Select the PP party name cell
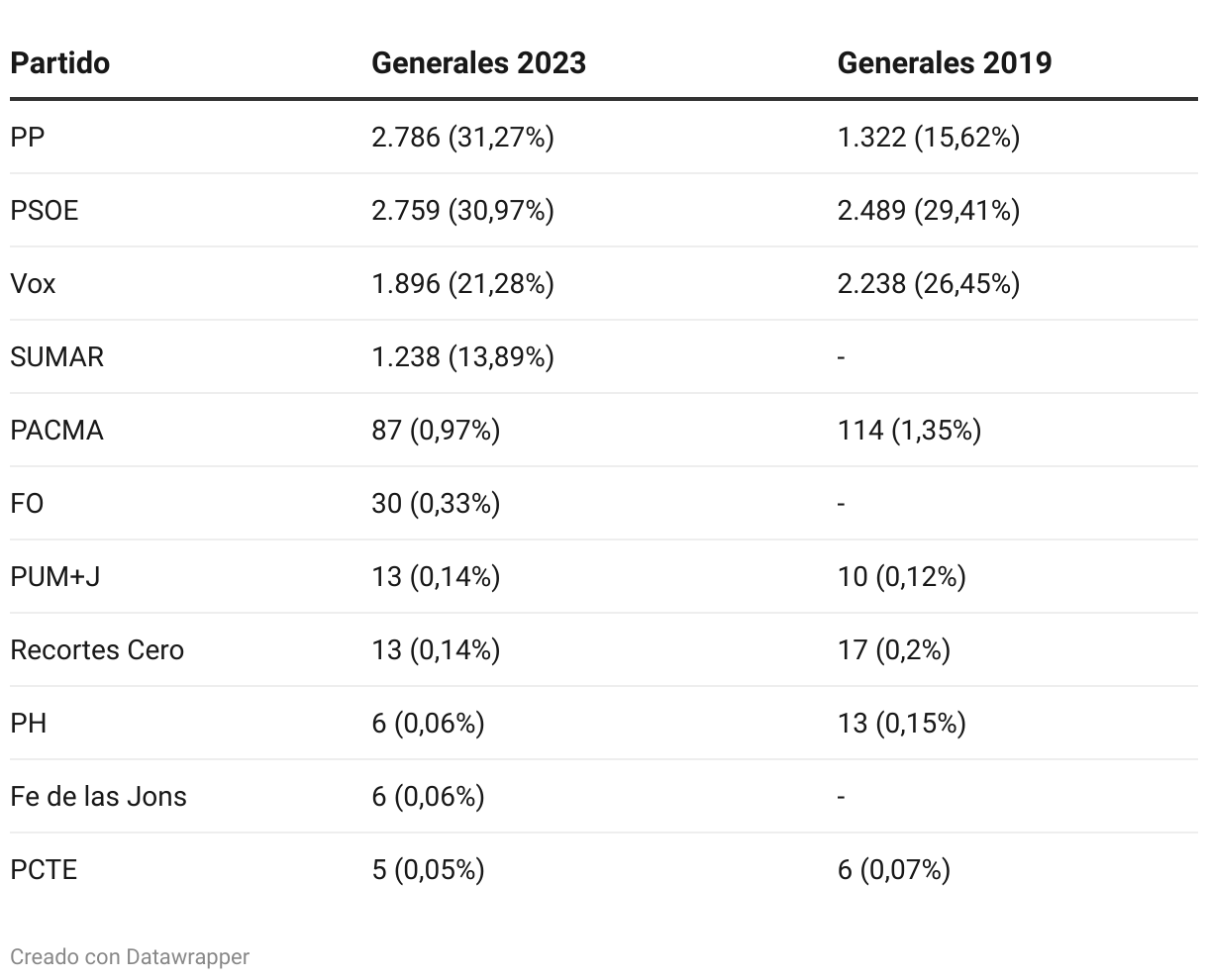This screenshot has width=1208, height=980. coord(28,137)
